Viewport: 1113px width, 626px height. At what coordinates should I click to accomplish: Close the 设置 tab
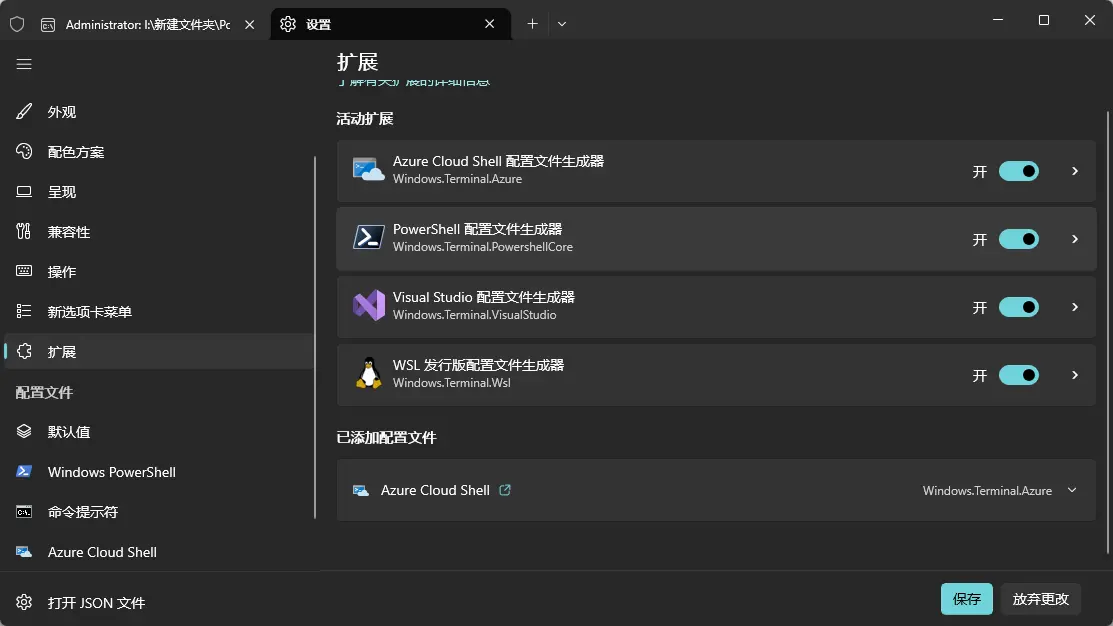coord(490,24)
